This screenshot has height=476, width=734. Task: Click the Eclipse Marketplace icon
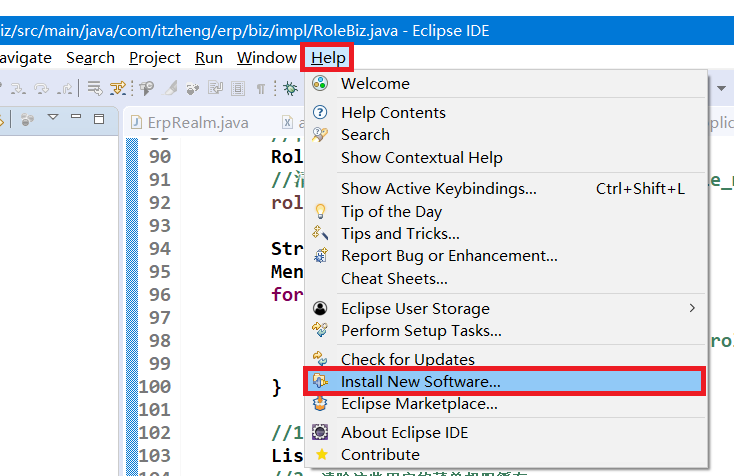[320, 403]
